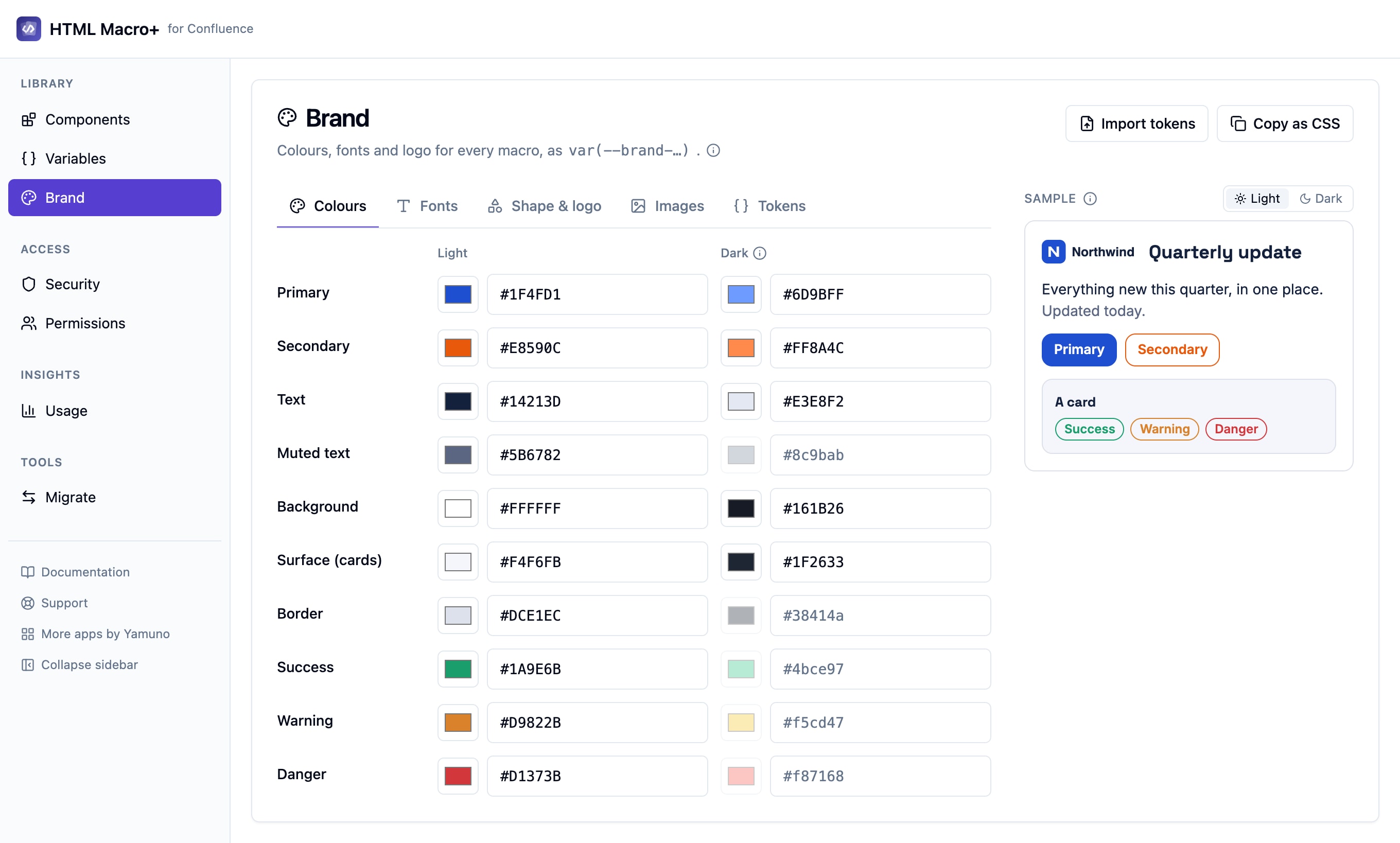Open the Migrate tool
1400x843 pixels.
pos(115,497)
